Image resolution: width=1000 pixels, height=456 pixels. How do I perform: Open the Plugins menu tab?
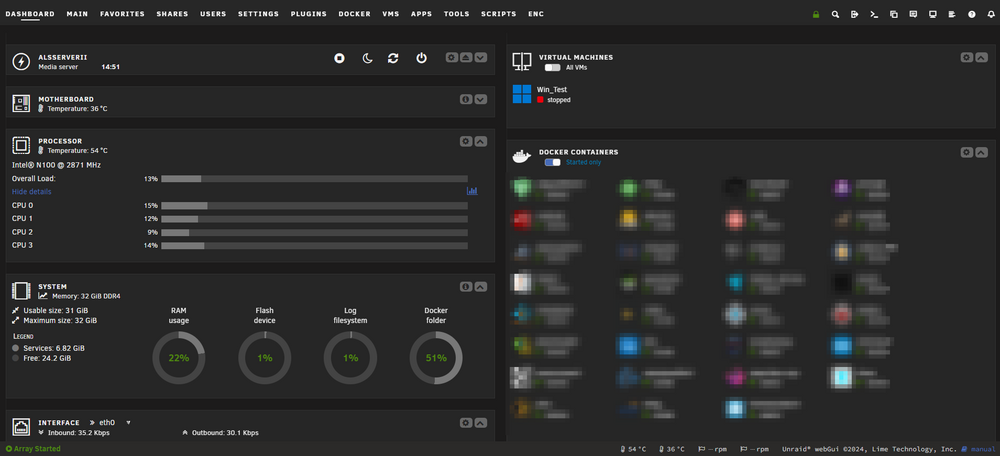pos(309,14)
